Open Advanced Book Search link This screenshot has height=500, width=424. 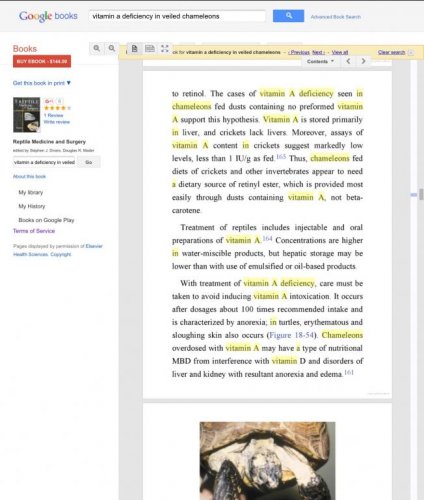pyautogui.click(x=336, y=17)
